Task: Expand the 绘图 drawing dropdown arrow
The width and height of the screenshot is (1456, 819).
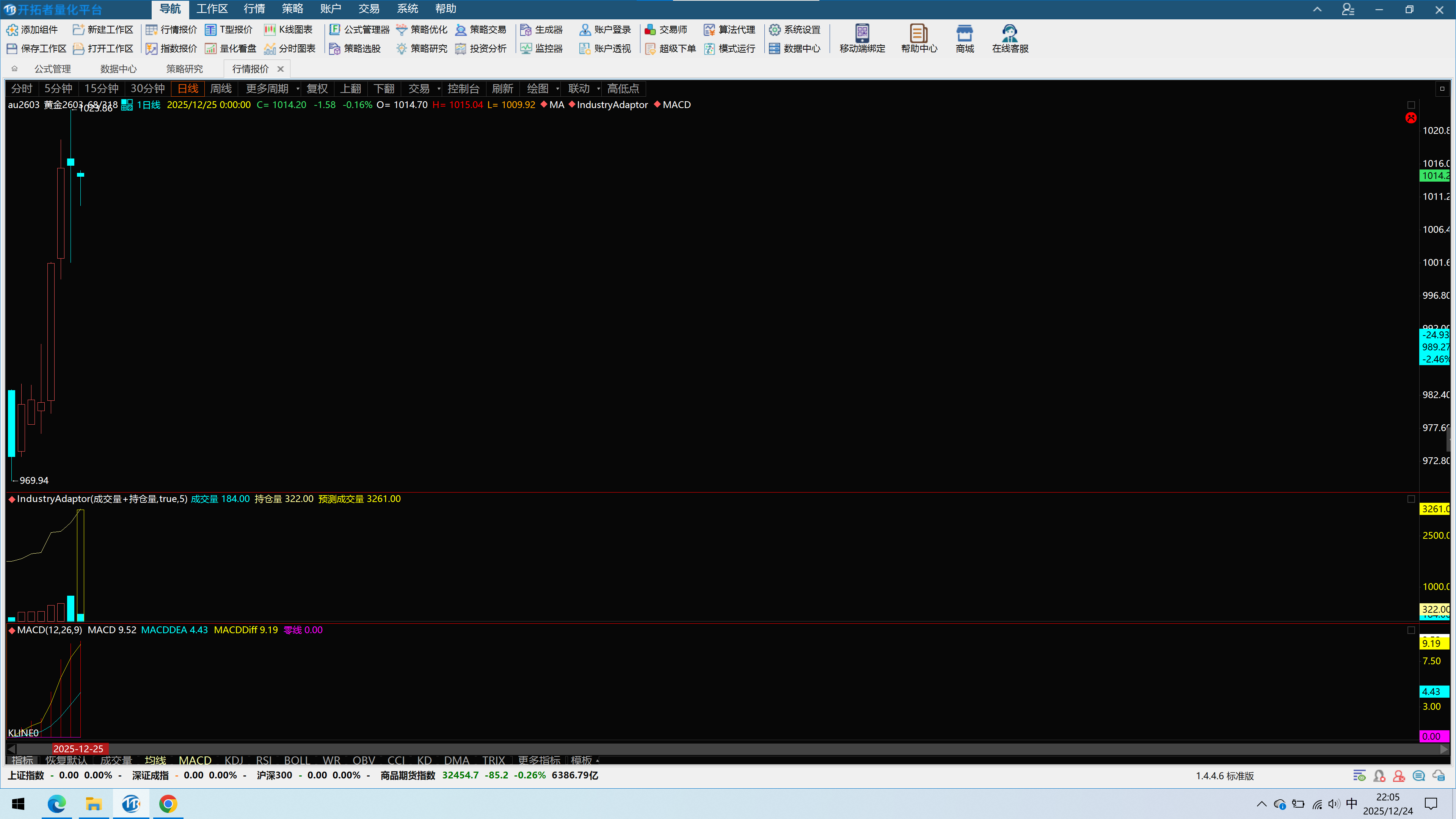Action: coord(557,89)
